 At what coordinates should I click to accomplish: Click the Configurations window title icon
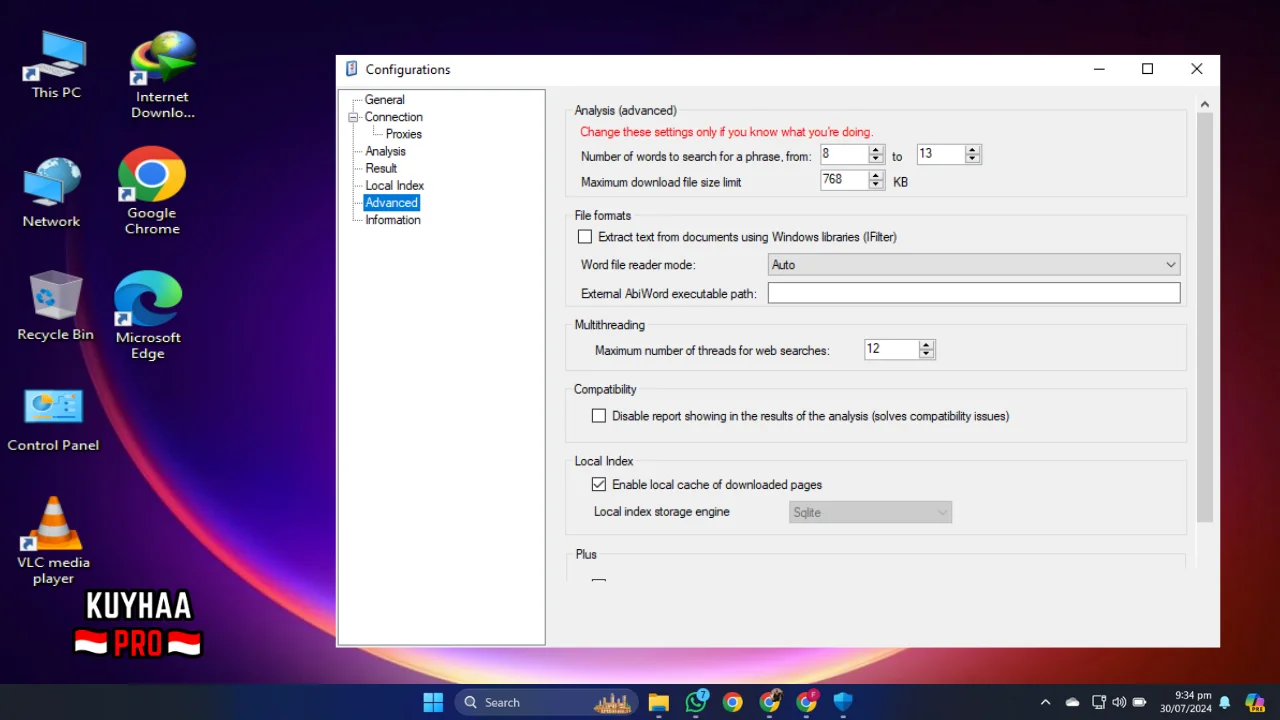pos(351,69)
